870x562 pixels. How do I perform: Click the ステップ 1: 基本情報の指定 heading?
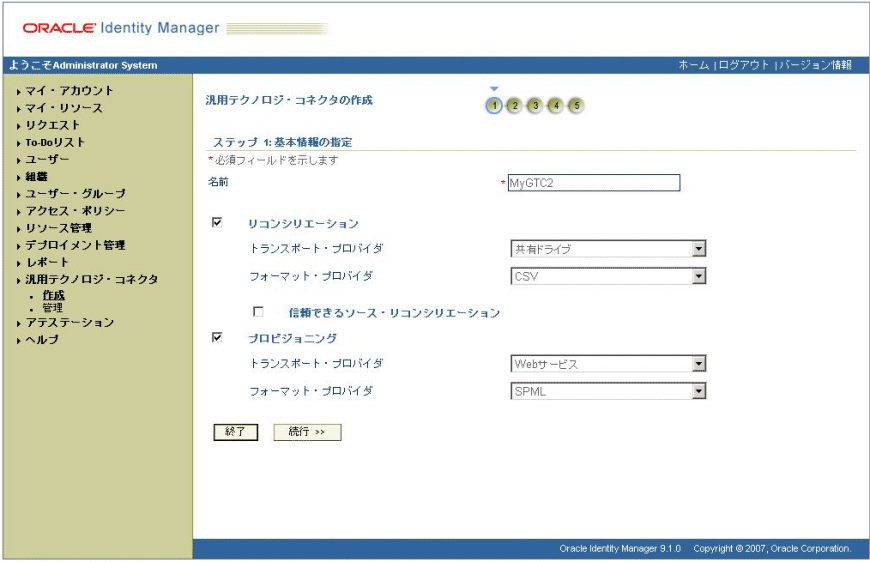[x=282, y=142]
